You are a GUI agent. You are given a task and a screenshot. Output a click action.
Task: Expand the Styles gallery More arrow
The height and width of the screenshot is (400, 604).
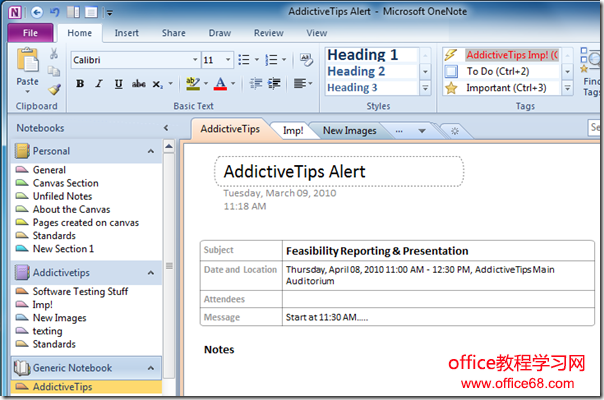click(425, 88)
